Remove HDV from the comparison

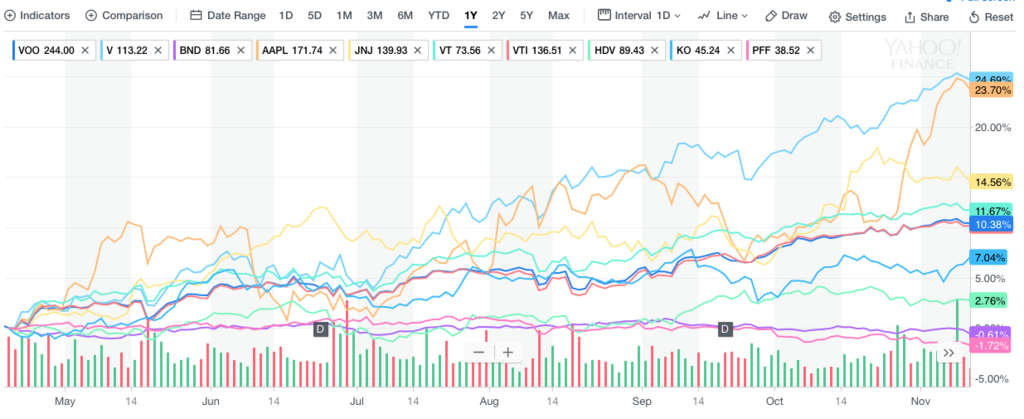[654, 50]
